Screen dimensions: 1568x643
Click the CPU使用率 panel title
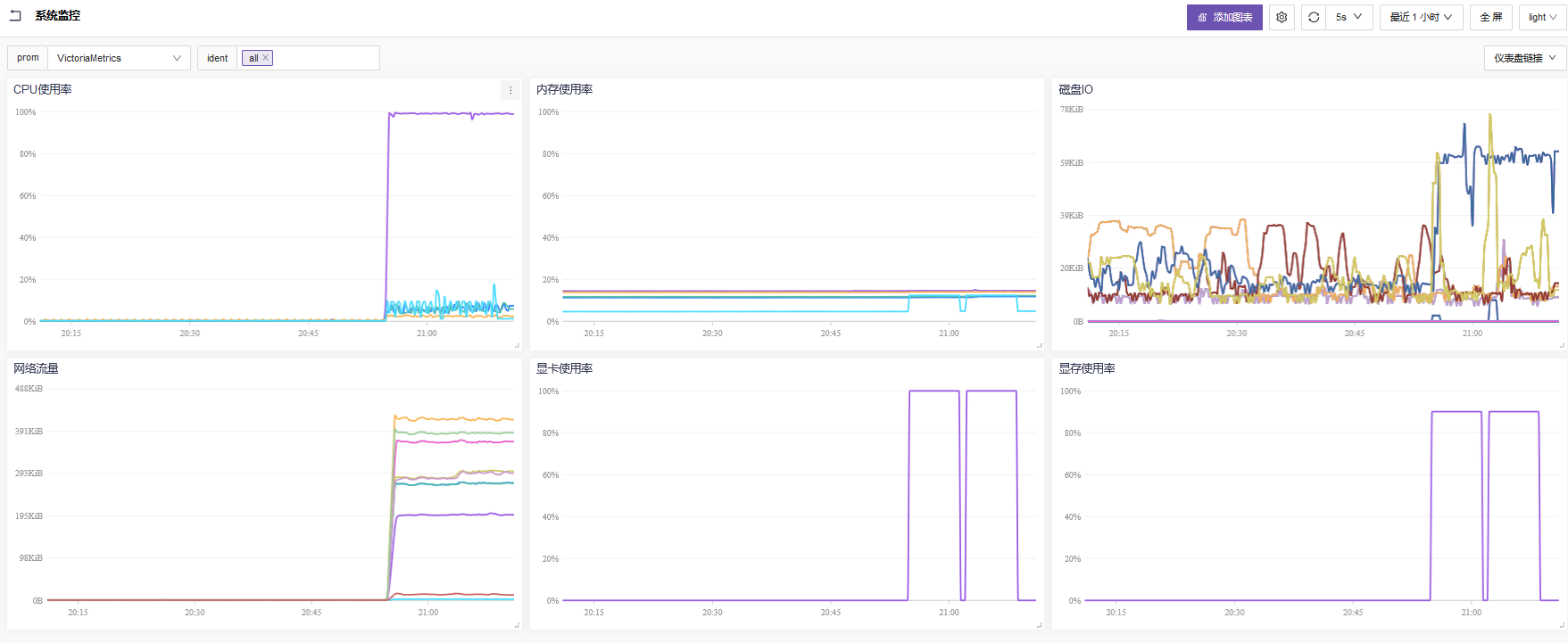point(43,89)
